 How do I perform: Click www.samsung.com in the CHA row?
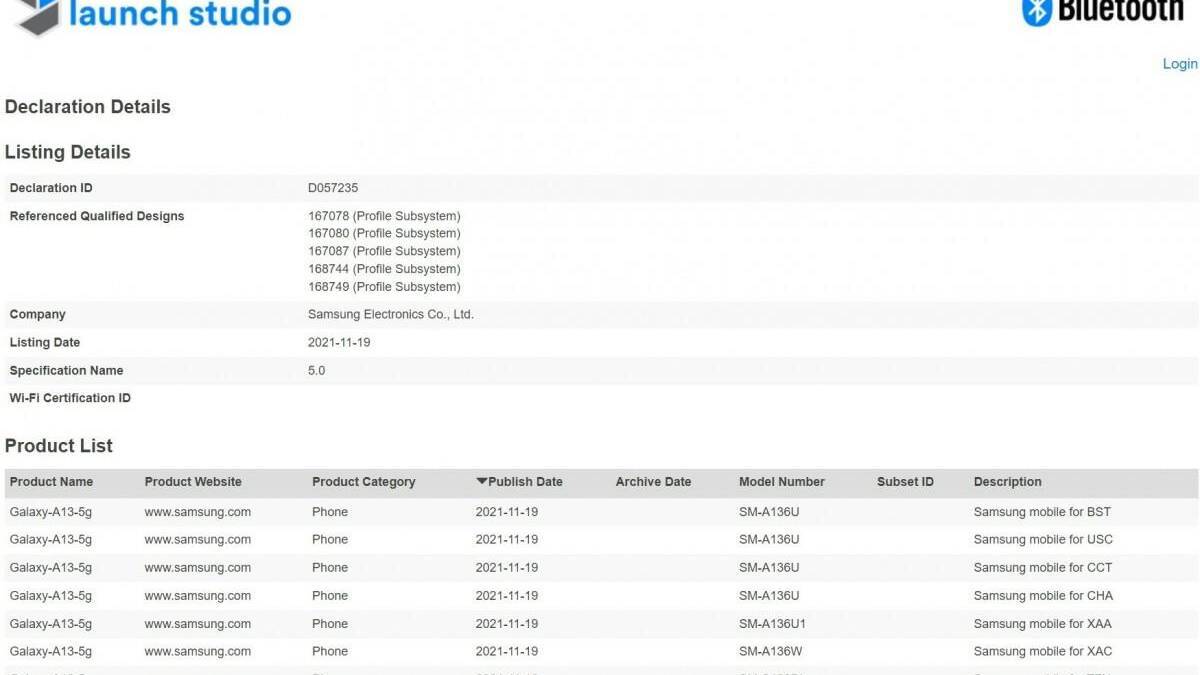pyautogui.click(x=198, y=596)
